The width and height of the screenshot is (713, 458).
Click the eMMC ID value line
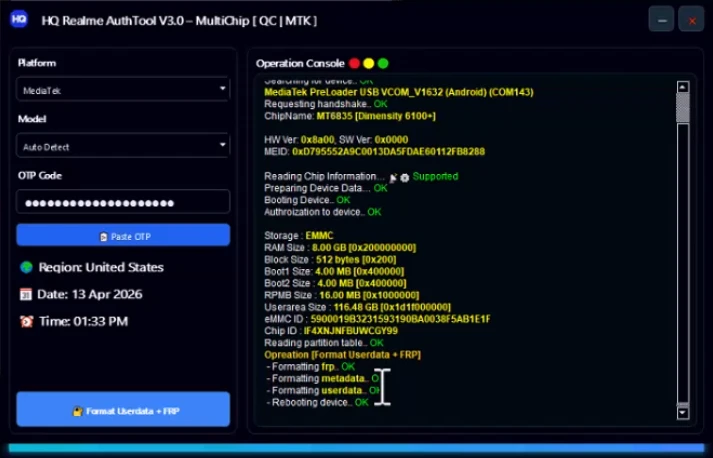click(377, 319)
